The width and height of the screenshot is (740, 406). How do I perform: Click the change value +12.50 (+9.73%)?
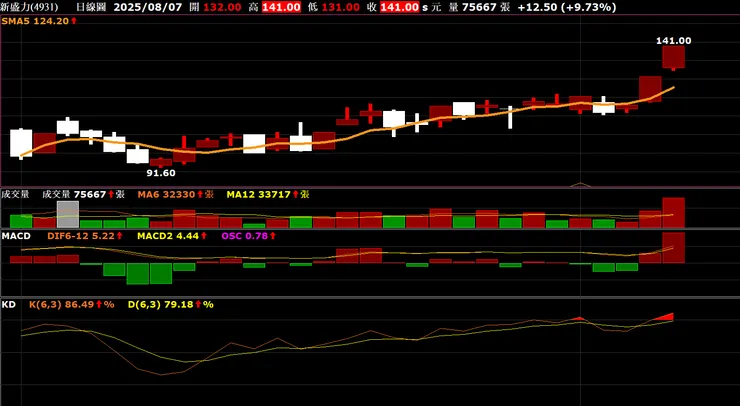click(567, 7)
